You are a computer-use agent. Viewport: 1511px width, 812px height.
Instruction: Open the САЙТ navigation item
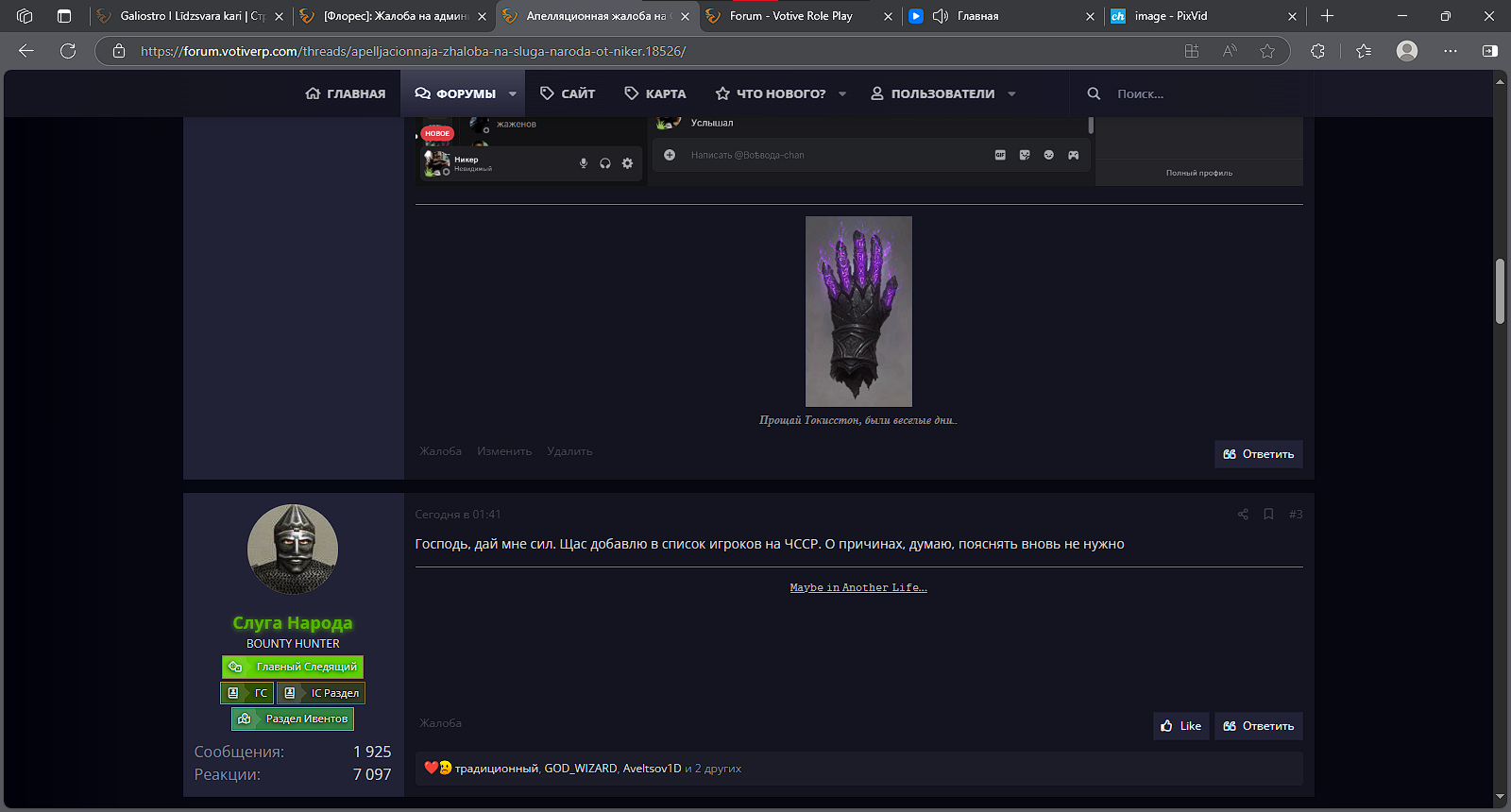[568, 93]
